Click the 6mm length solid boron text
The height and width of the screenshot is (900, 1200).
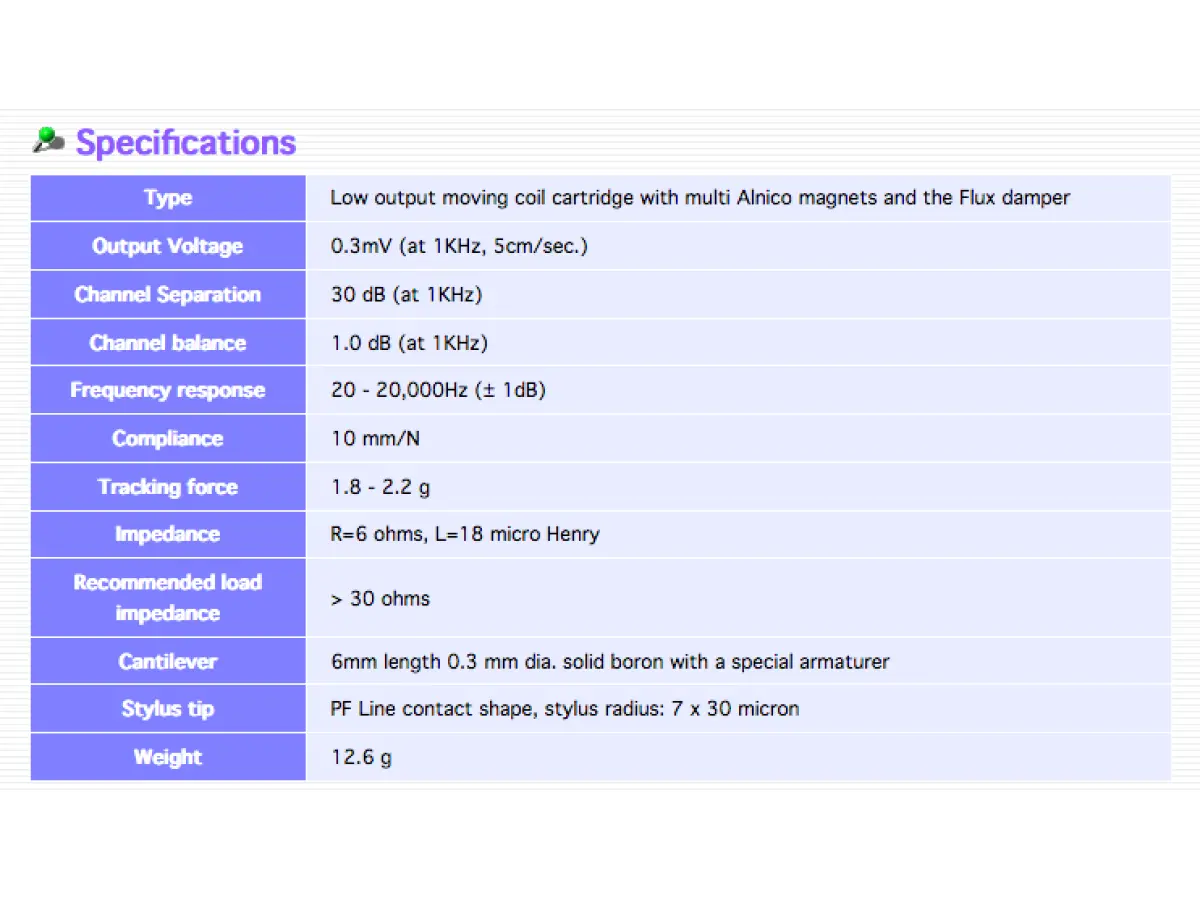610,662
